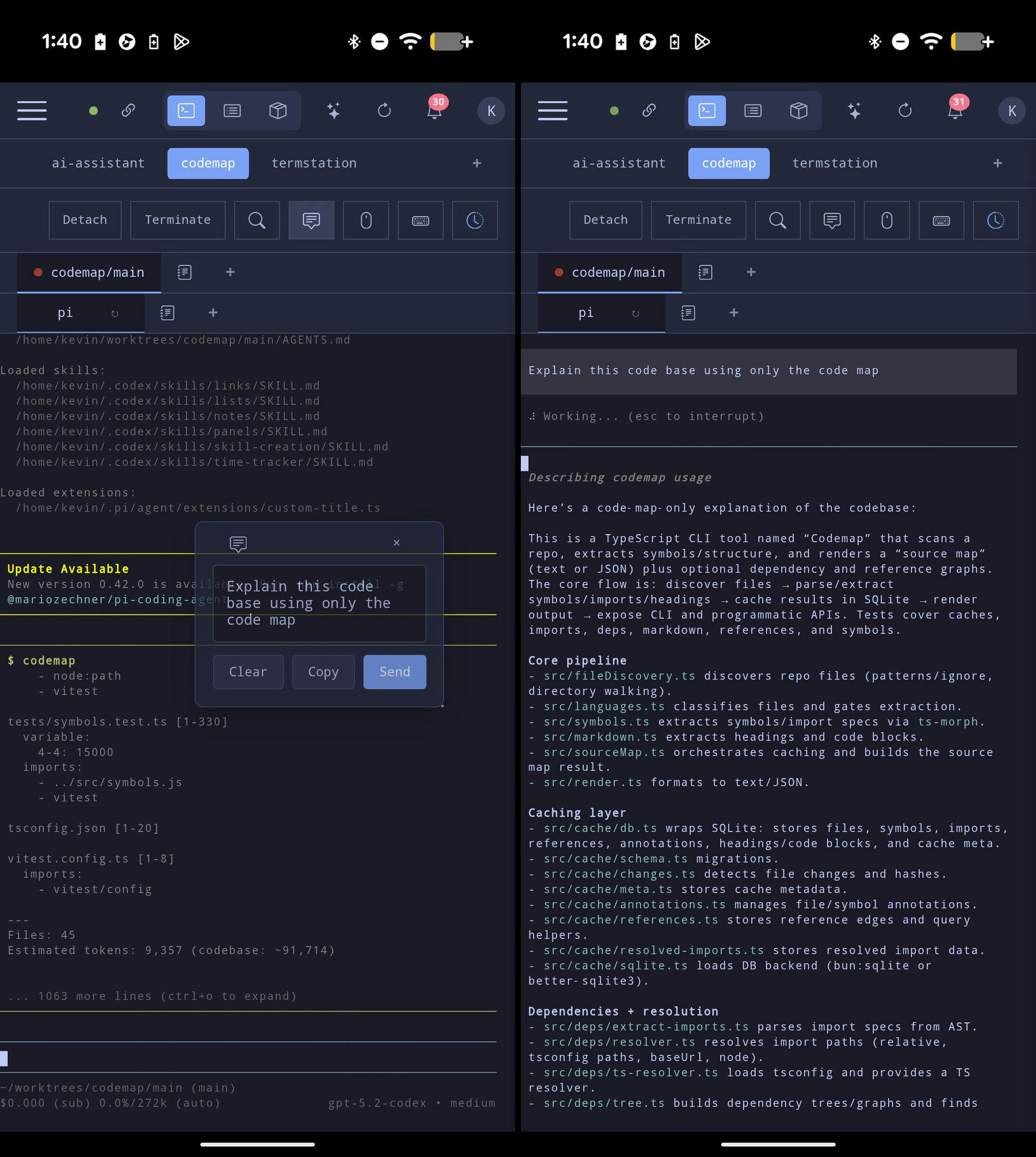The width and height of the screenshot is (1036, 1157).
Task: Click the Copy button in the popup
Action: click(x=323, y=672)
